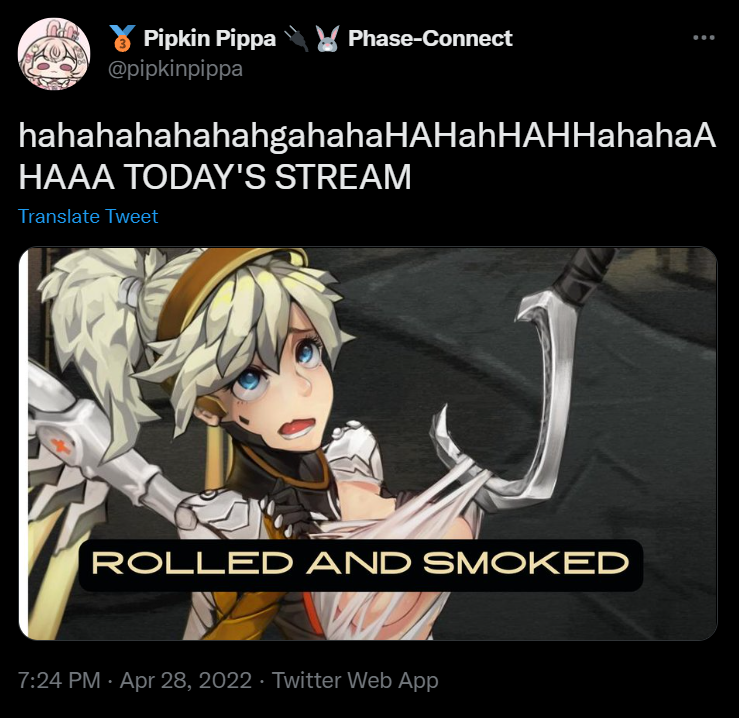Click Pipkin Pippa's round profile avatar
The width and height of the screenshot is (739, 718).
[54, 54]
